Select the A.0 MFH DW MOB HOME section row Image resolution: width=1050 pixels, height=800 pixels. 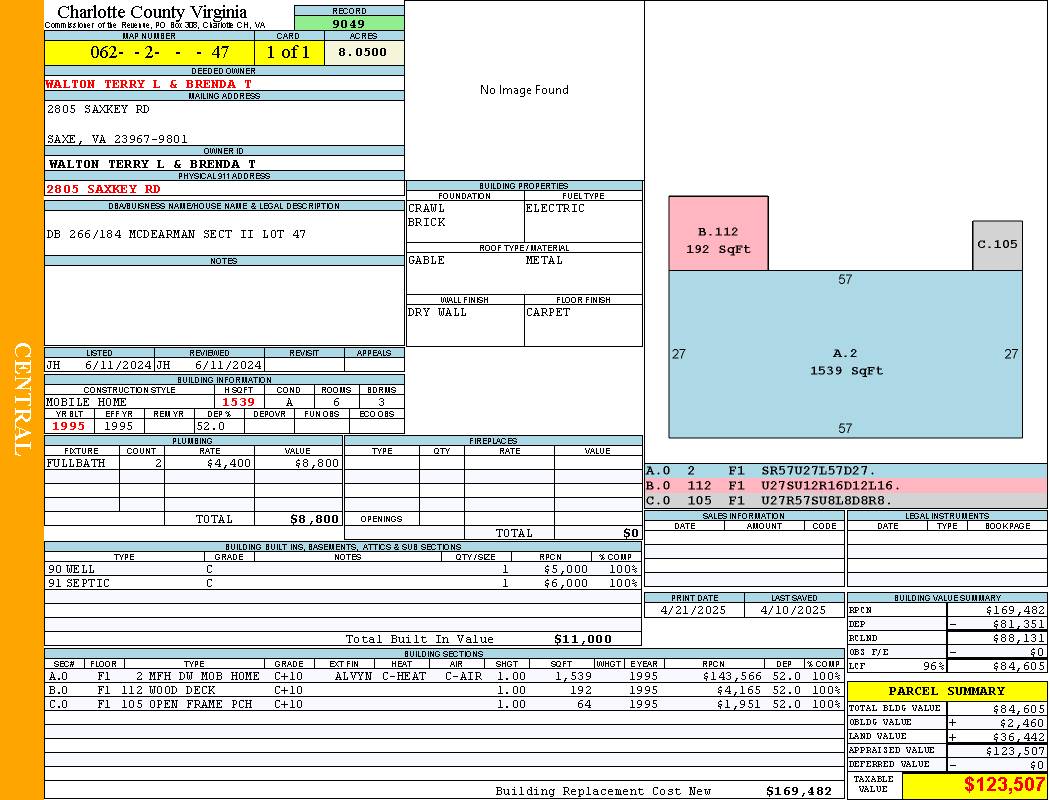[443, 676]
